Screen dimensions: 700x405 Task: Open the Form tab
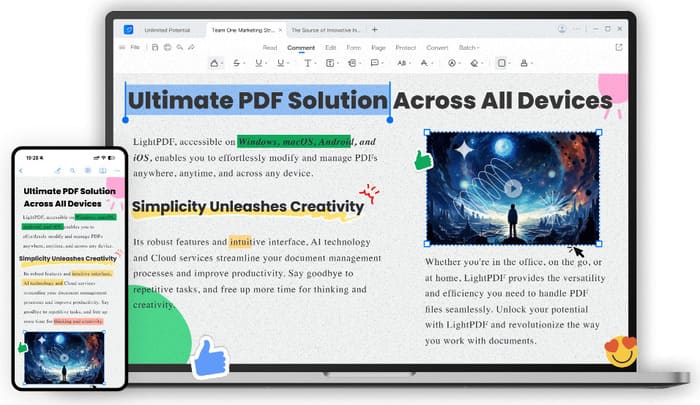click(x=354, y=48)
